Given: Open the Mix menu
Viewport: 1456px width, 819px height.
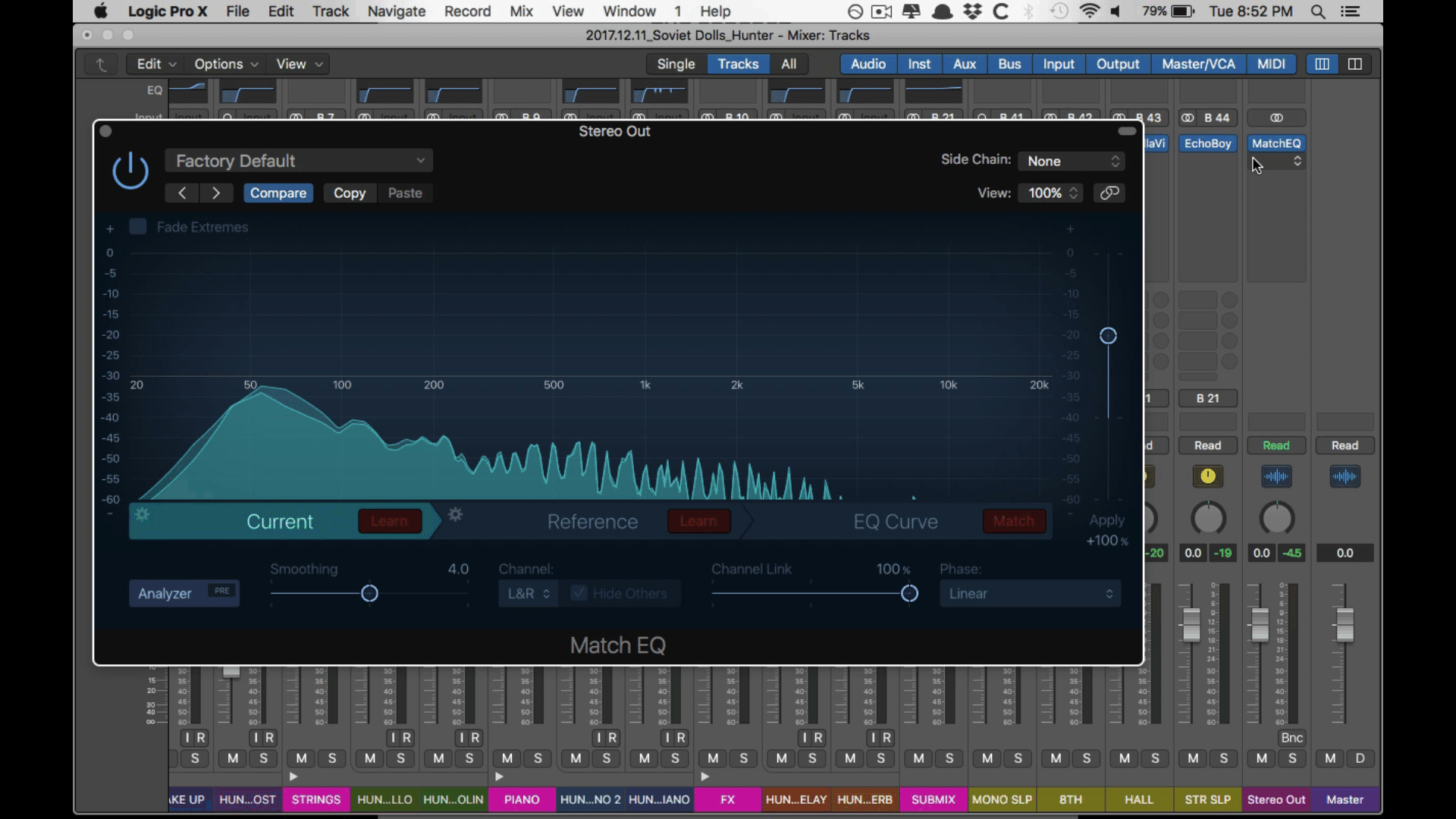Looking at the screenshot, I should (x=521, y=11).
